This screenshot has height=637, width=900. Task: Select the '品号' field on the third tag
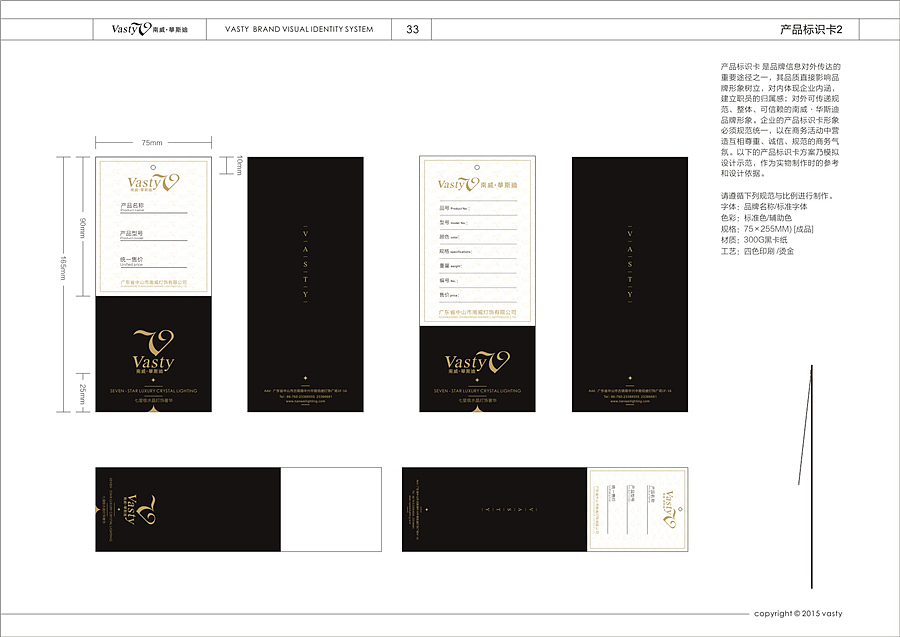coord(478,209)
